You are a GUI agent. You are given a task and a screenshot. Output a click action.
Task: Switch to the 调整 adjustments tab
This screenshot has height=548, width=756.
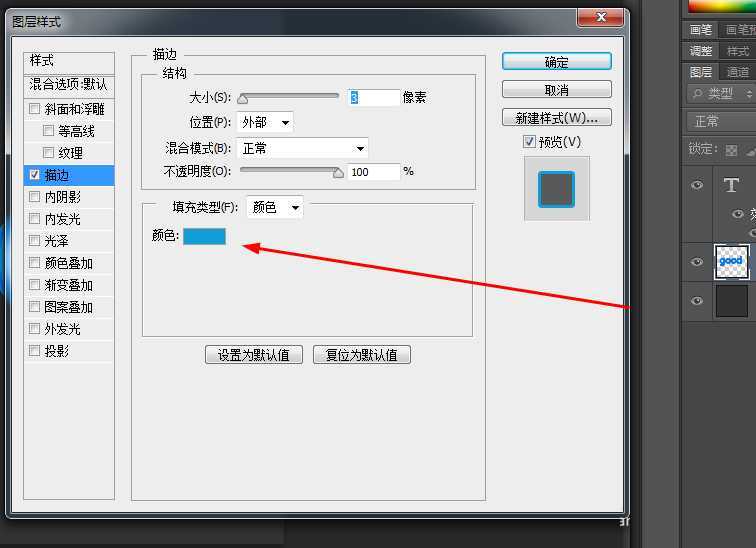pyautogui.click(x=701, y=51)
